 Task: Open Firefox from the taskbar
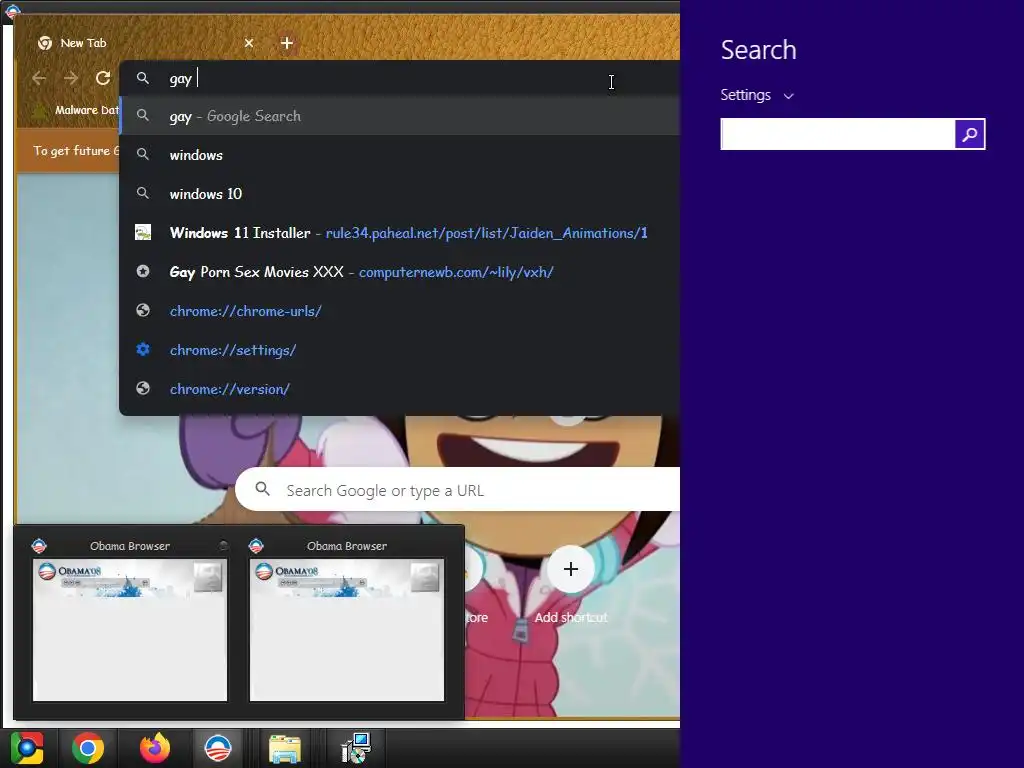tap(155, 748)
